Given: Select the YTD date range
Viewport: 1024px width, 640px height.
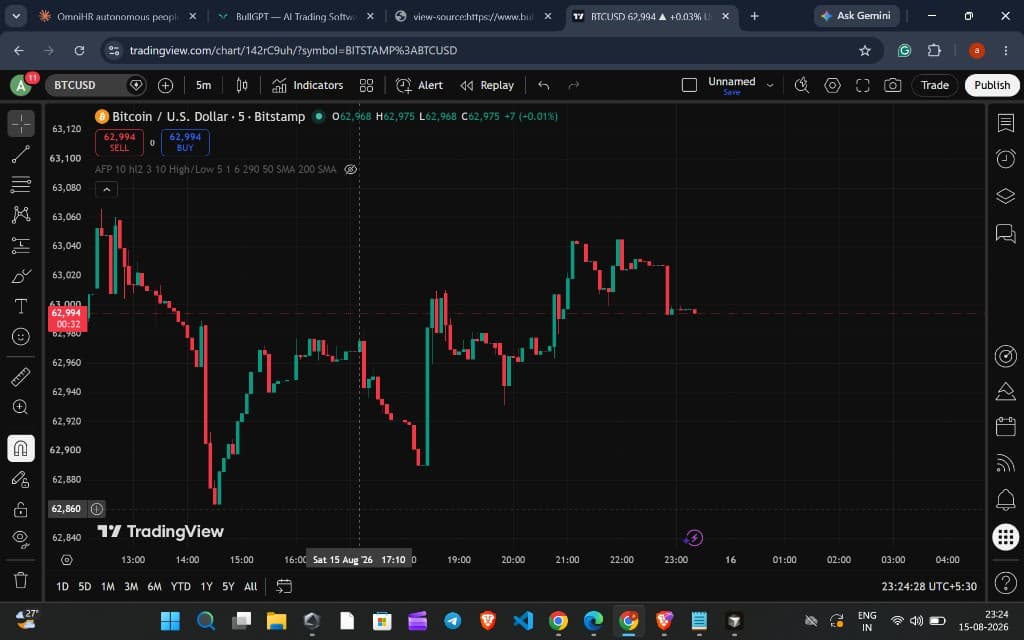Looking at the screenshot, I should click(x=180, y=586).
